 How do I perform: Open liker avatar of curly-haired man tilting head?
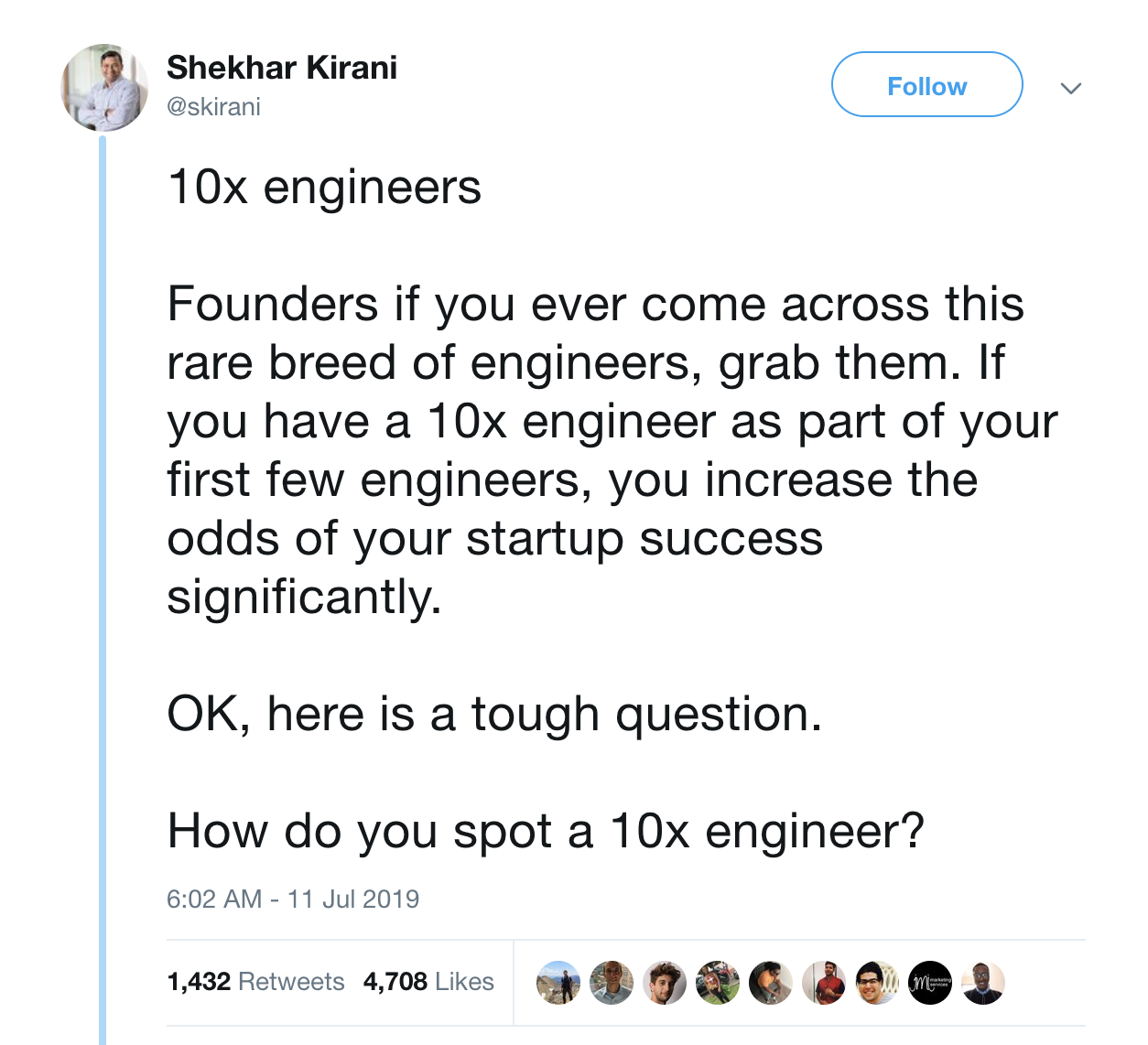click(x=665, y=983)
